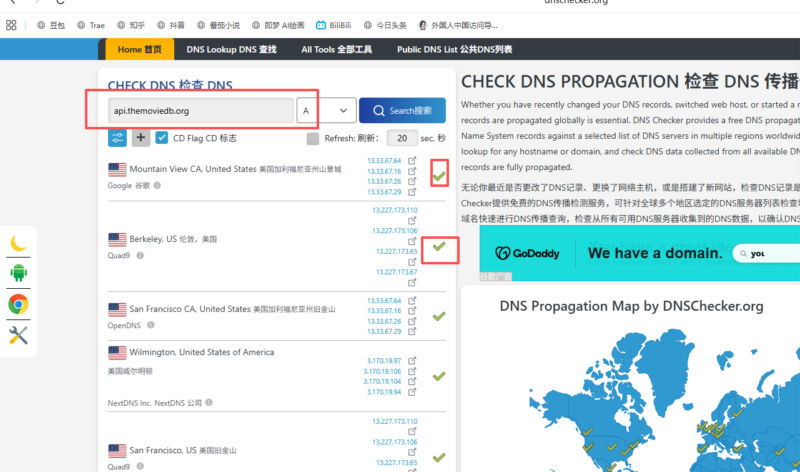Show info icon next to Quad9 in Berkeley row
Screen dimensions: 800x472
[x=140, y=255]
